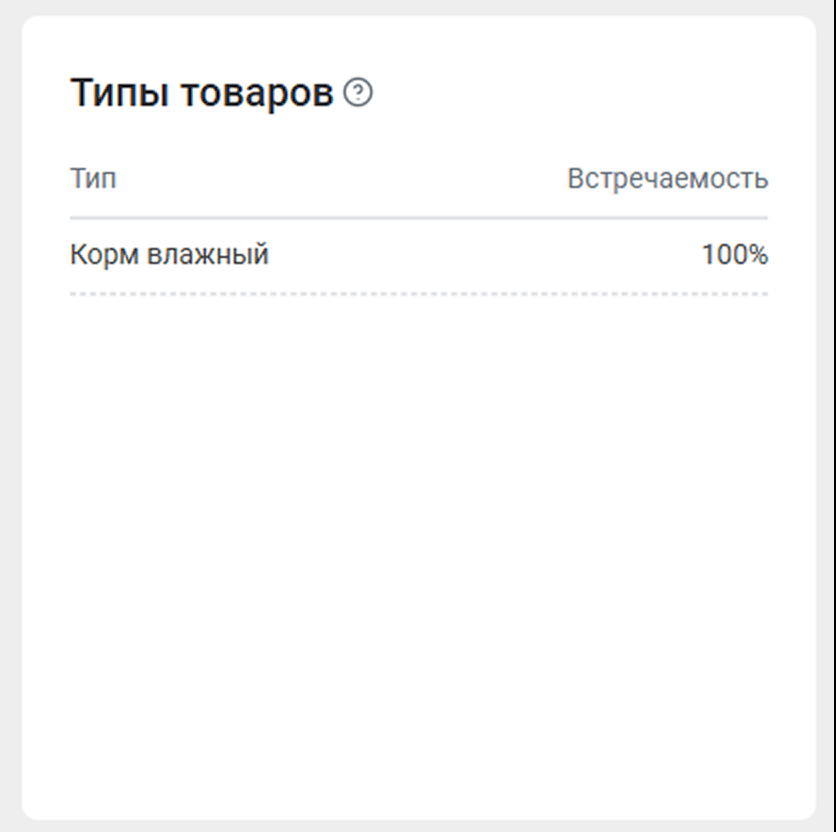The height and width of the screenshot is (832, 836).
Task: Sort by the Встречаемость column header
Action: pyautogui.click(x=667, y=179)
